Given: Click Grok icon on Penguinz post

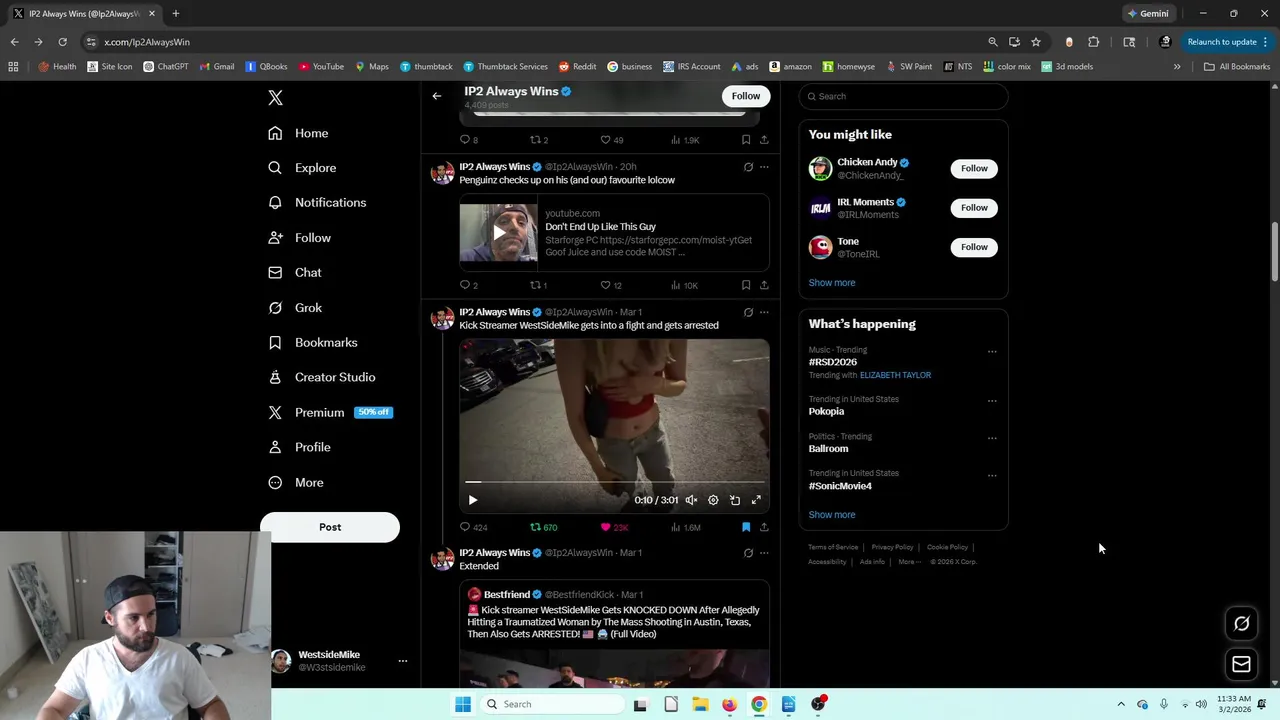Looking at the screenshot, I should point(748,167).
